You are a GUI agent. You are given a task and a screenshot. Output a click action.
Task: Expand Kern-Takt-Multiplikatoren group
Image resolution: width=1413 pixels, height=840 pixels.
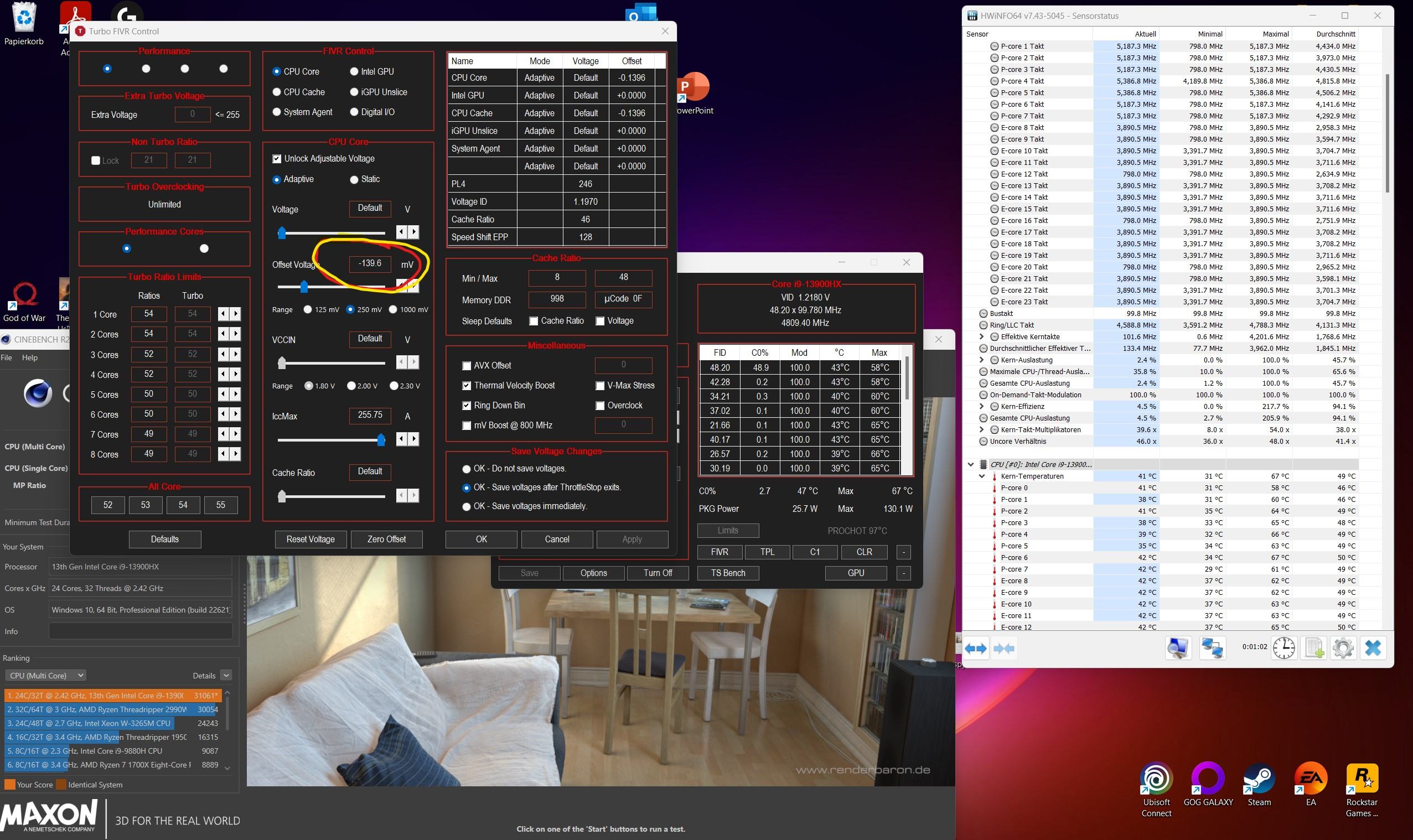982,429
